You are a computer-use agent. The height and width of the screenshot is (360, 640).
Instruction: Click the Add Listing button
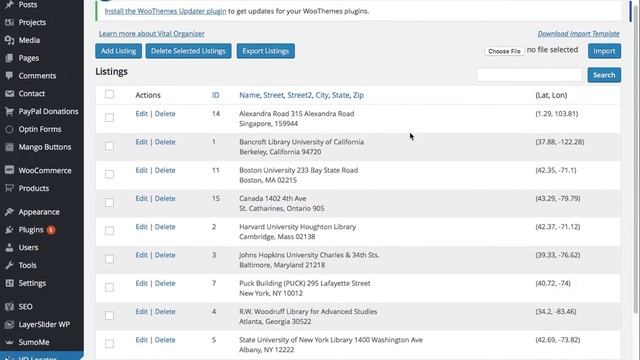click(x=118, y=51)
